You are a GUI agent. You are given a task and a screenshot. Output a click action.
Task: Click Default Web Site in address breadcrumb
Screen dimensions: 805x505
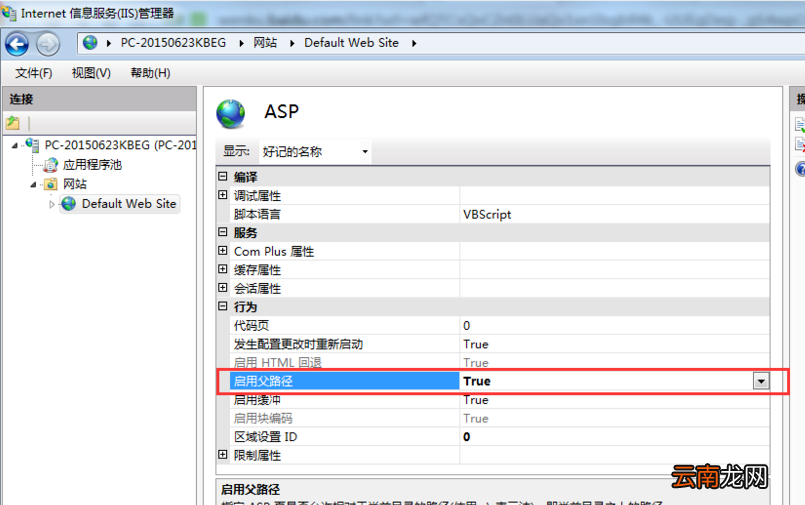point(351,43)
